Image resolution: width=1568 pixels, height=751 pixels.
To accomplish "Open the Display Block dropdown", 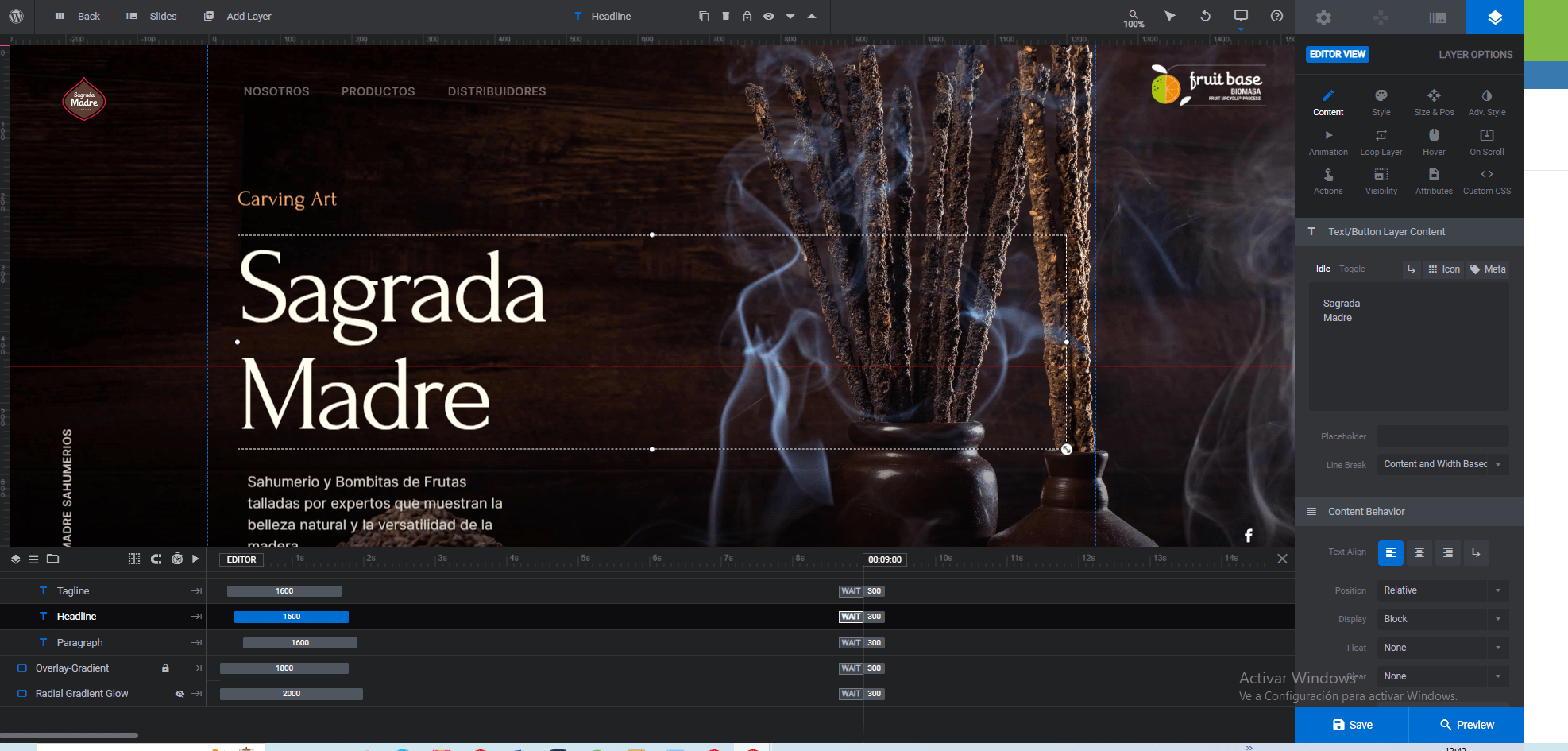I will point(1443,619).
